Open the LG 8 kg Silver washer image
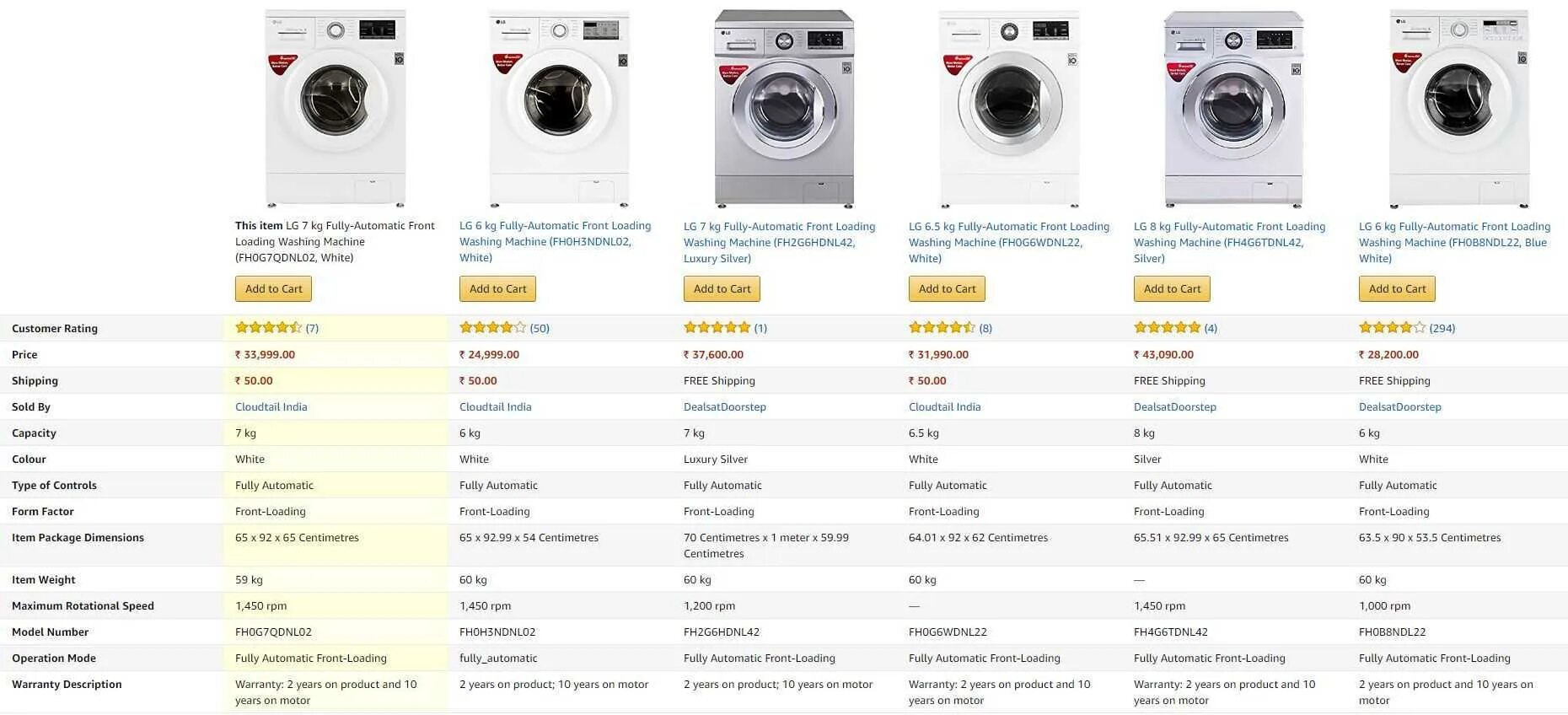The width and height of the screenshot is (1568, 715). pos(1233,108)
